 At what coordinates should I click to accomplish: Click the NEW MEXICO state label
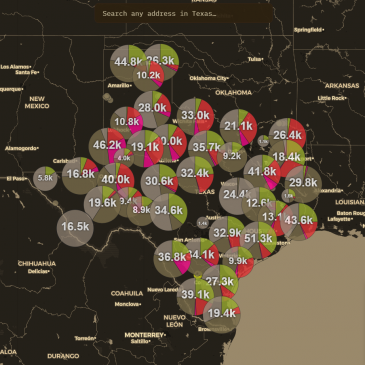click(x=37, y=103)
